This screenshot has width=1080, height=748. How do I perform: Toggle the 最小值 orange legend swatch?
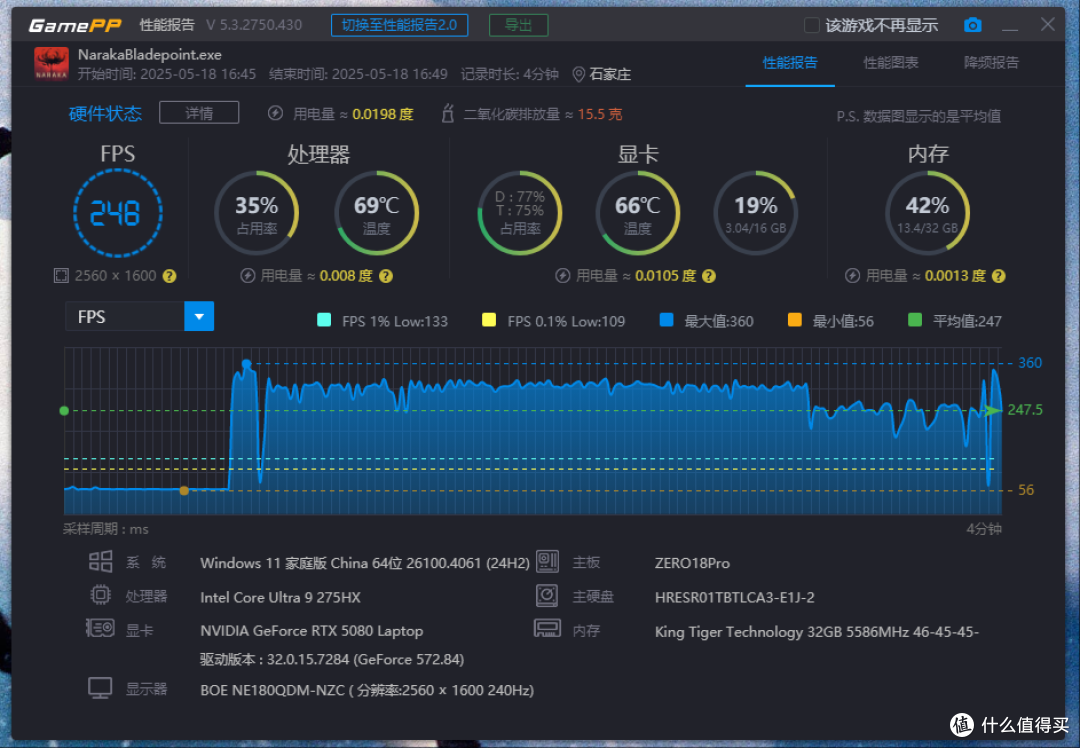(x=794, y=320)
